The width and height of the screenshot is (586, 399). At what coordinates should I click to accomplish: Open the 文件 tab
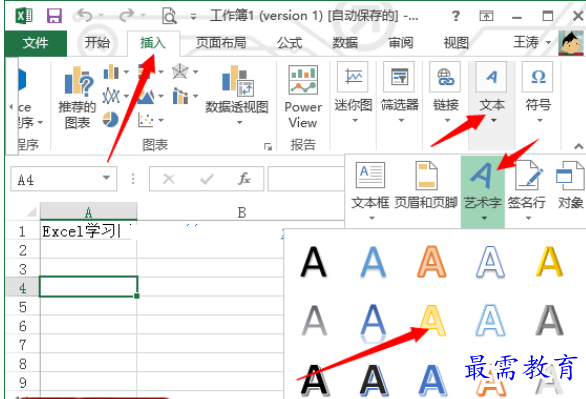[x=36, y=43]
